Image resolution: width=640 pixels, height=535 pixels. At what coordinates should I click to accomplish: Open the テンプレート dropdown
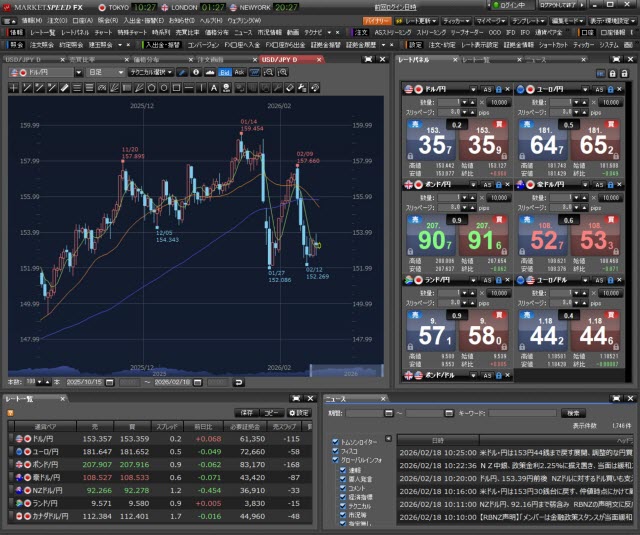click(528, 21)
